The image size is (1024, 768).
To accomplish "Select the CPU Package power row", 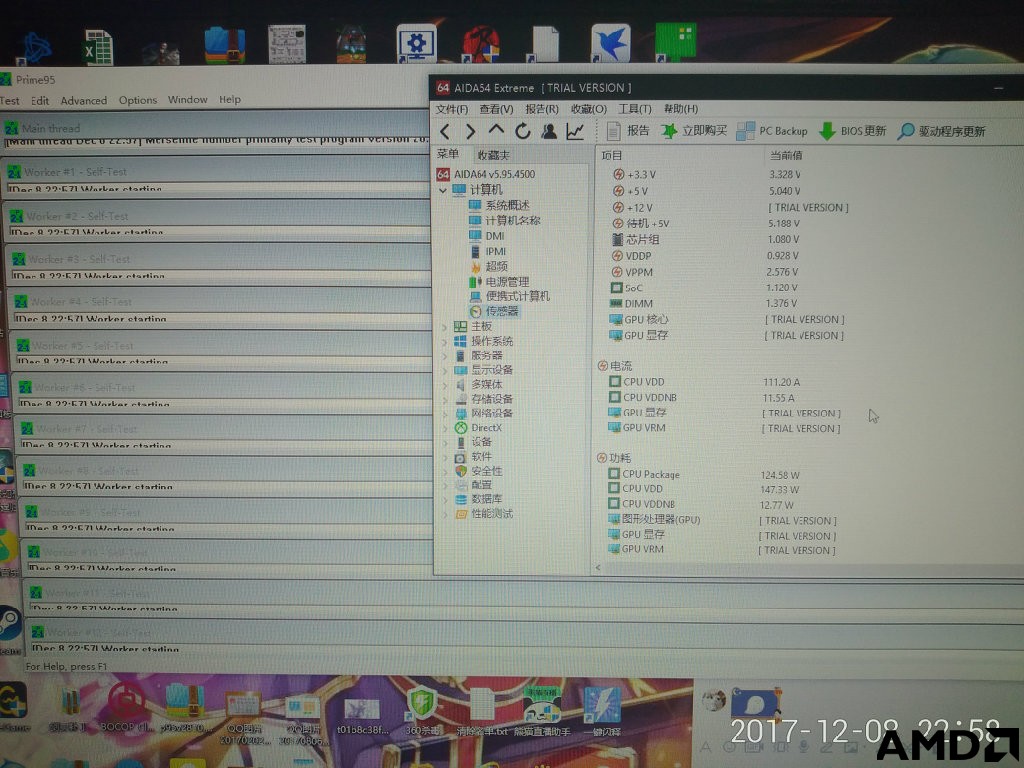I will (x=704, y=475).
